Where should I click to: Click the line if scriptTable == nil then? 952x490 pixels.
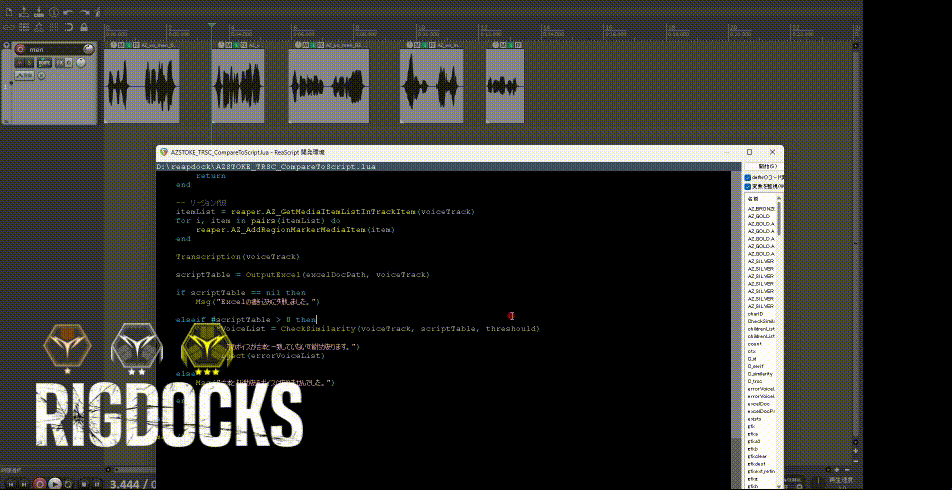tap(240, 293)
